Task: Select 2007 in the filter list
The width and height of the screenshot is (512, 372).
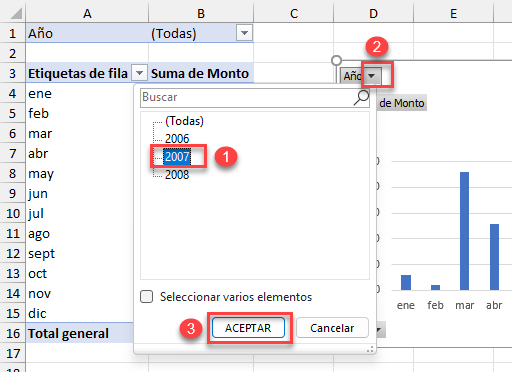Action: click(177, 156)
